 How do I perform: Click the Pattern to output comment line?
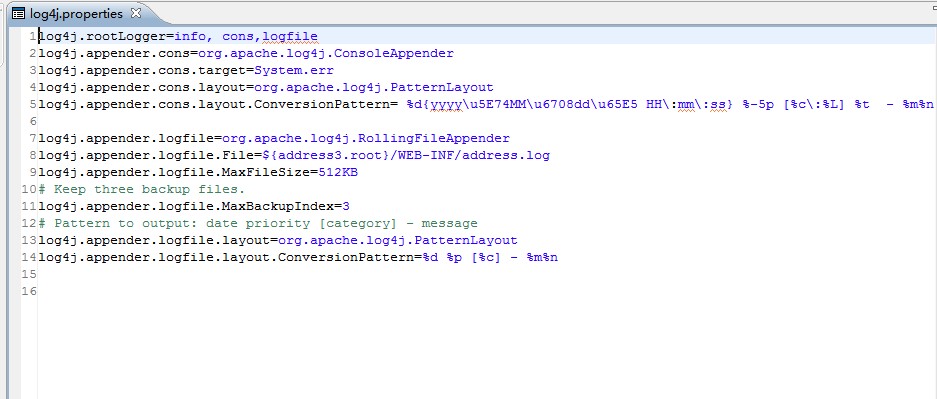pyautogui.click(x=258, y=223)
